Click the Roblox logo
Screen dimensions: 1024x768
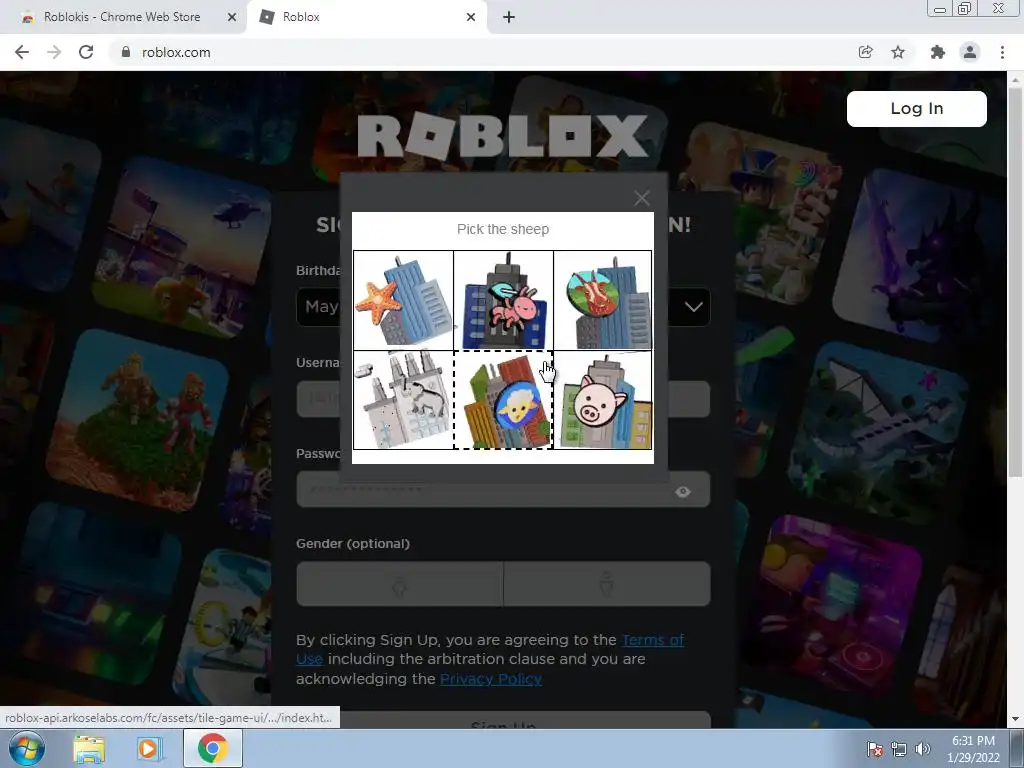(x=503, y=136)
